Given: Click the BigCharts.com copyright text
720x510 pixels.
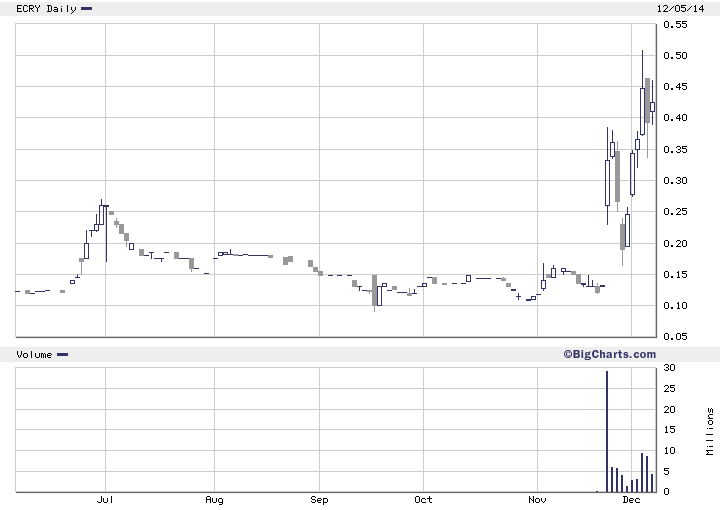Looking at the screenshot, I should click(610, 354).
